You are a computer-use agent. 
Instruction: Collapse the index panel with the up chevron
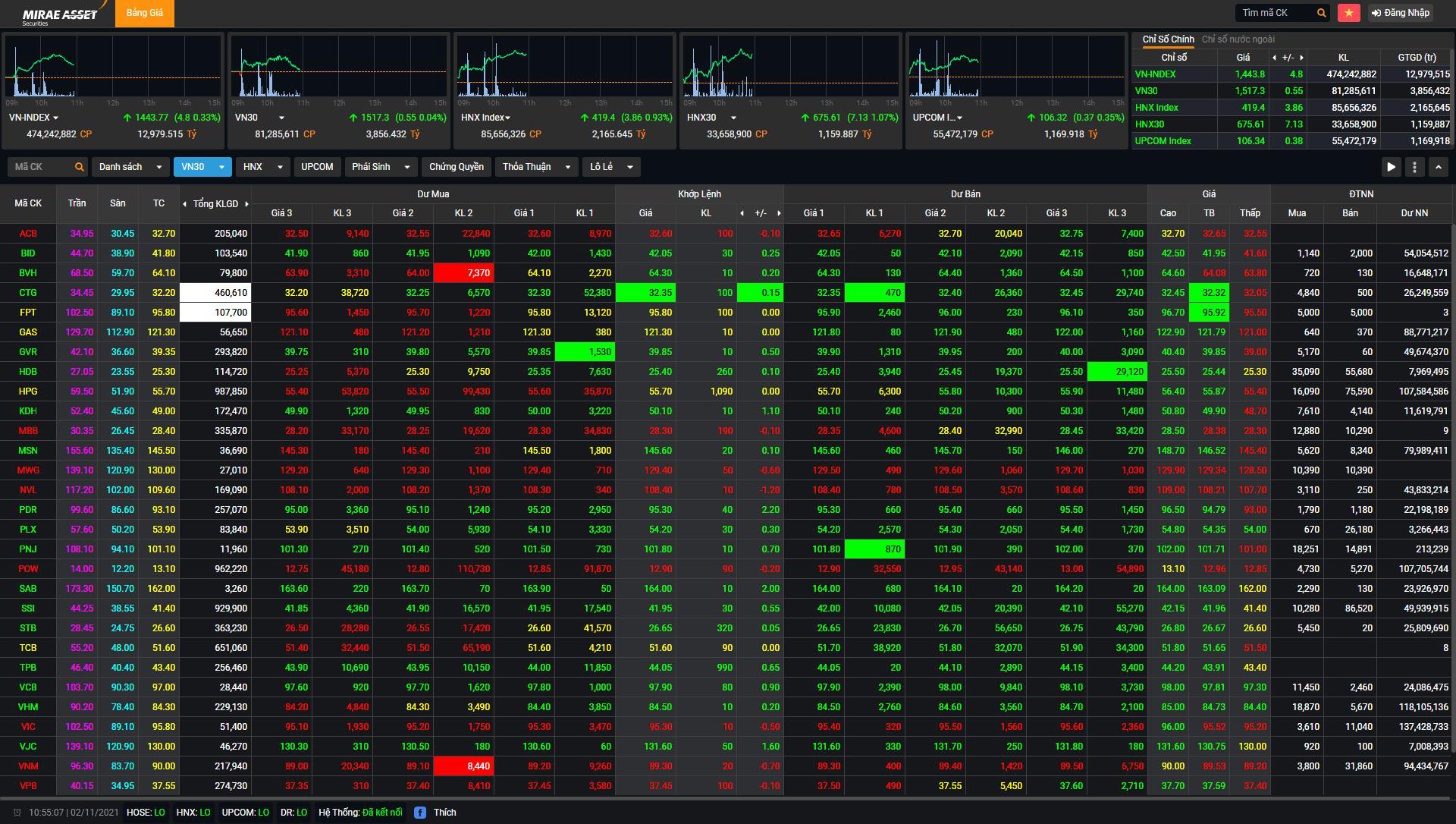[1439, 167]
